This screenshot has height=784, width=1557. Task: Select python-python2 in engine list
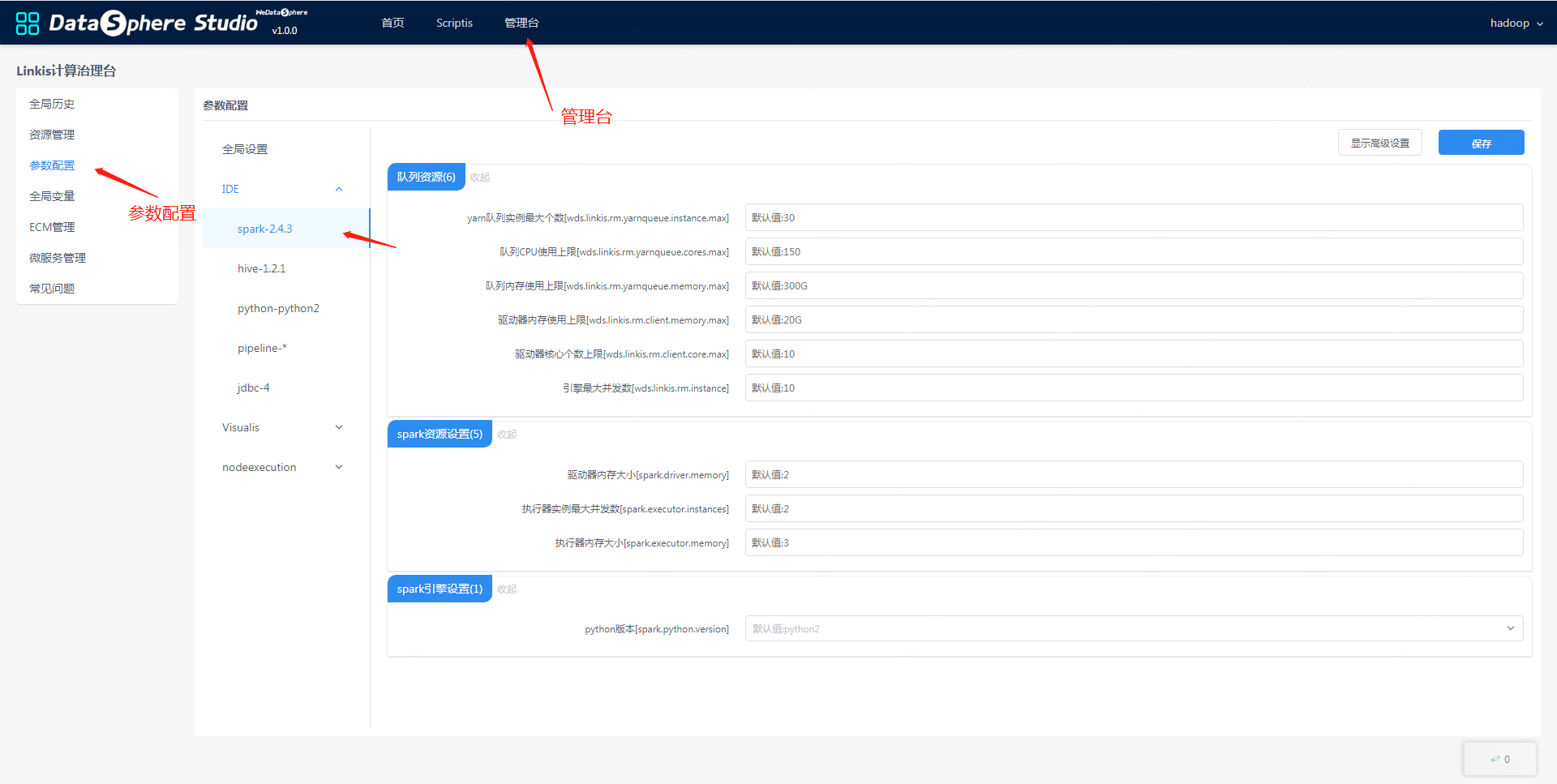tap(278, 308)
